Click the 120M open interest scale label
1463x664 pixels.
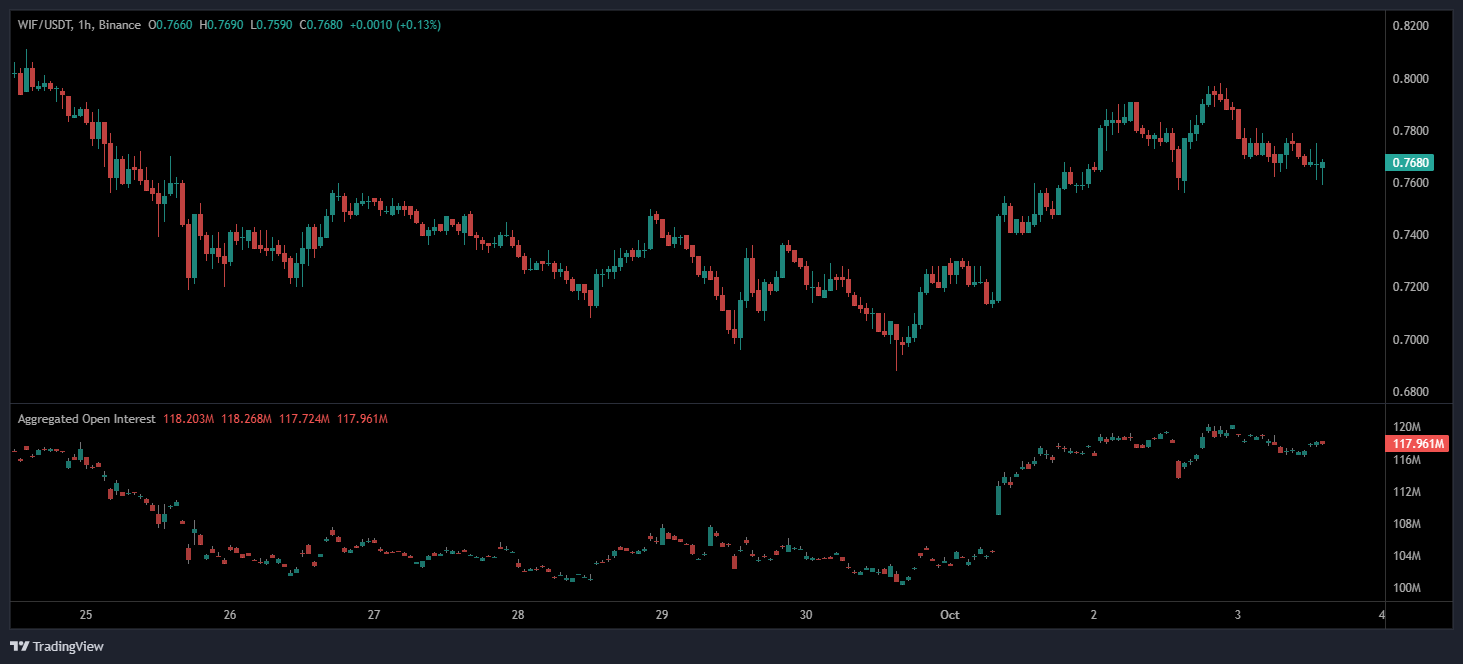[1406, 427]
